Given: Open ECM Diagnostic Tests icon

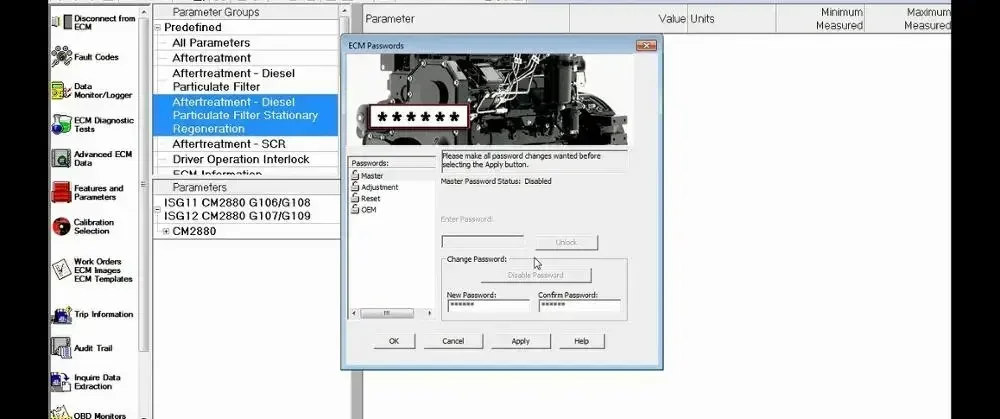Looking at the screenshot, I should click(x=61, y=124).
